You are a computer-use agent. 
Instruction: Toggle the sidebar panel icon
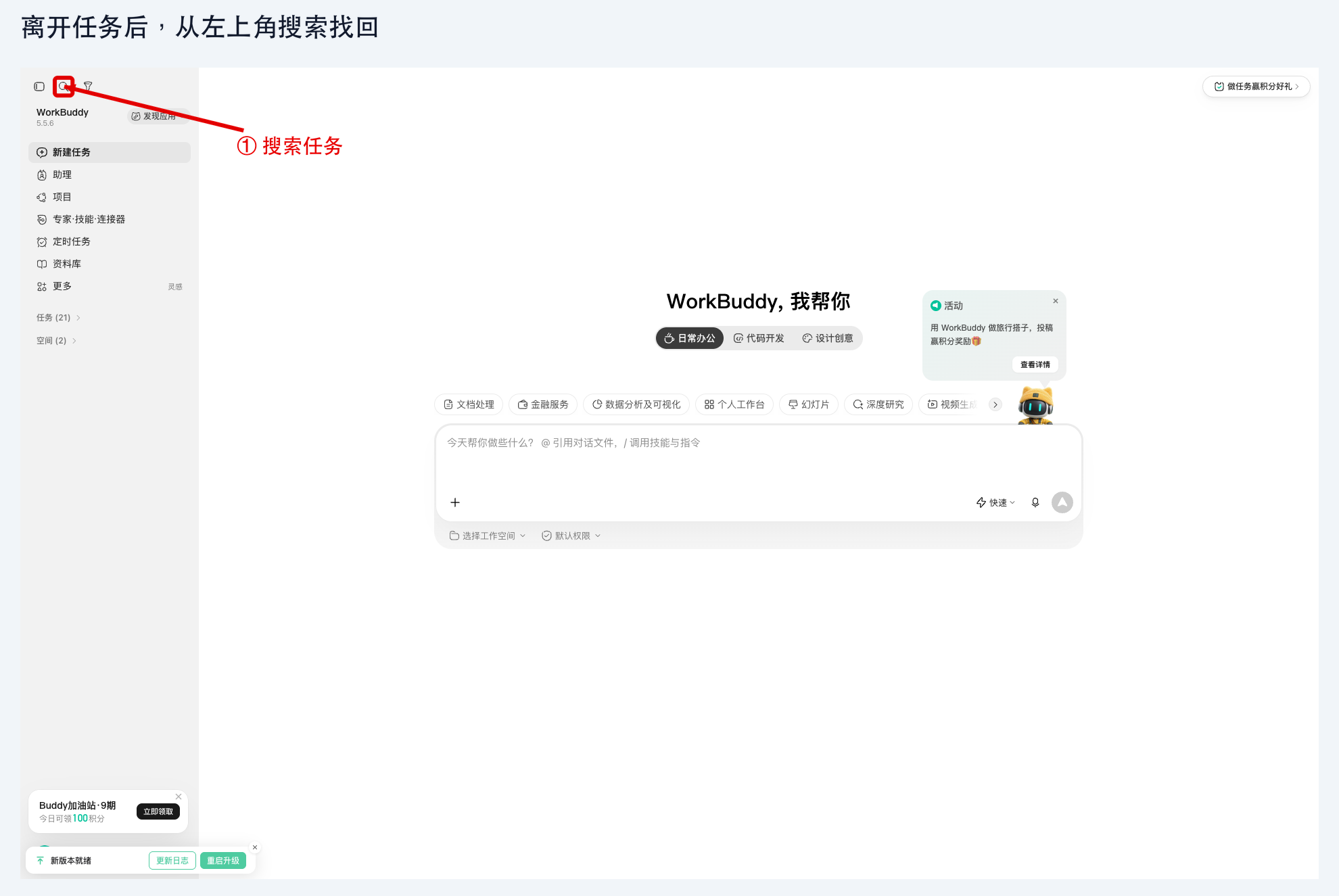39,87
